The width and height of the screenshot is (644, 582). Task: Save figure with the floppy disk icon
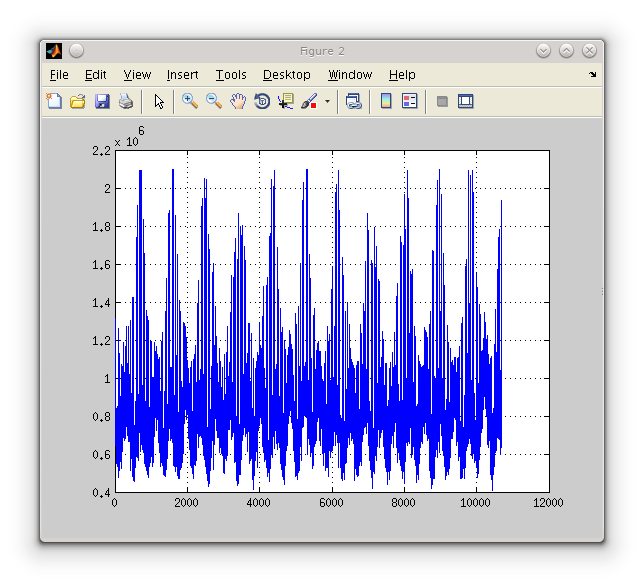tap(102, 101)
